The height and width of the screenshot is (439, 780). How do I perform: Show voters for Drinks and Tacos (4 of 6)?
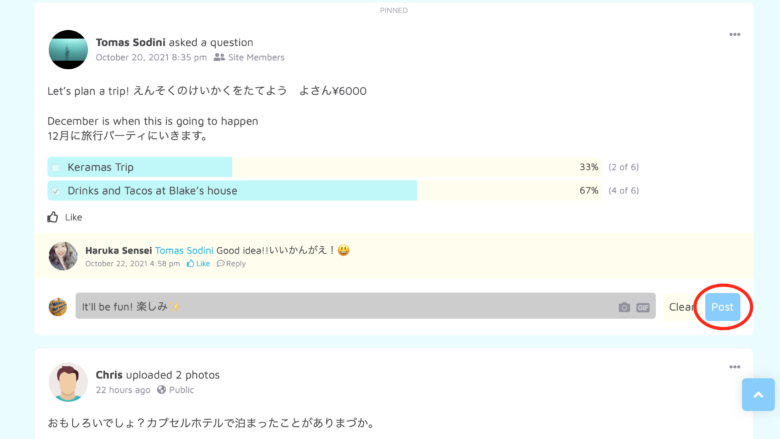pos(623,191)
